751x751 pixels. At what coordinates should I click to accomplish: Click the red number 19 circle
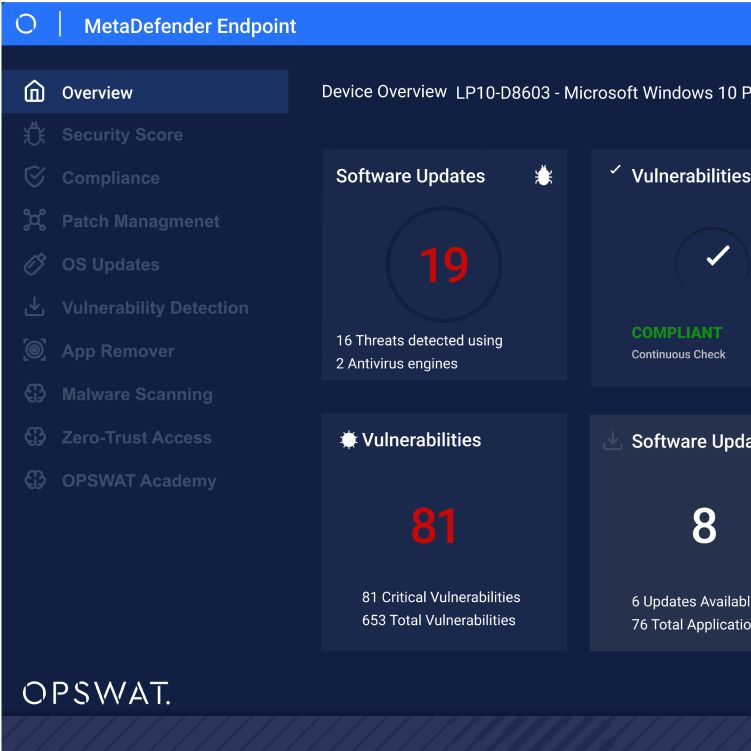tap(444, 264)
